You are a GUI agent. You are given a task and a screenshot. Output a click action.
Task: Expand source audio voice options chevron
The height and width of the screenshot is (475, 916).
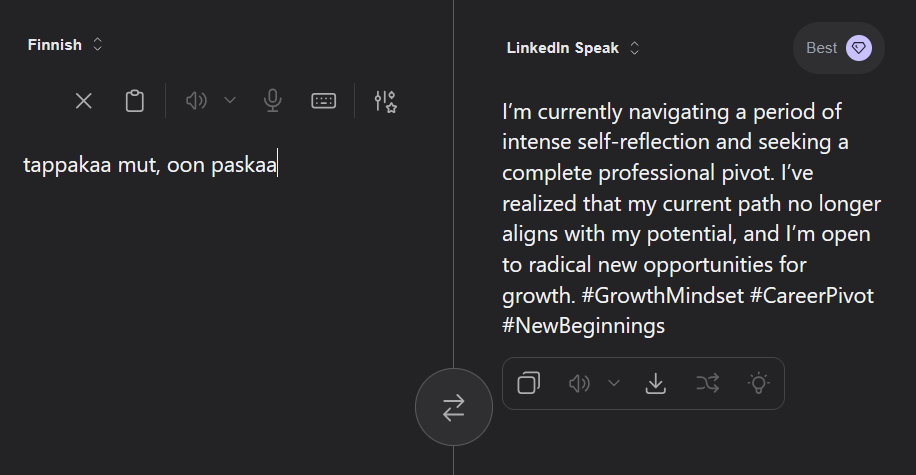click(230, 101)
